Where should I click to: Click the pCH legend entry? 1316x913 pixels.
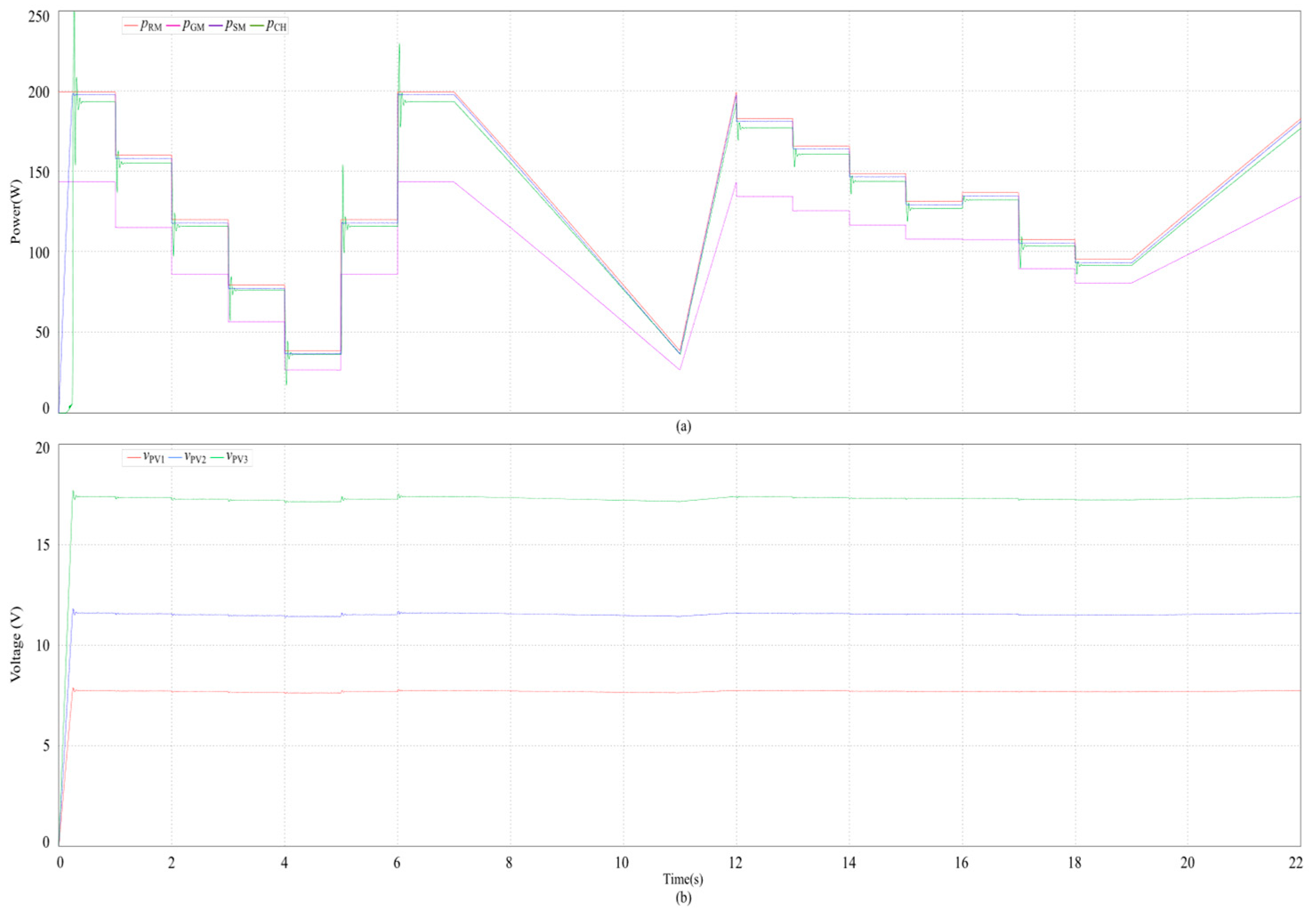coord(268,26)
